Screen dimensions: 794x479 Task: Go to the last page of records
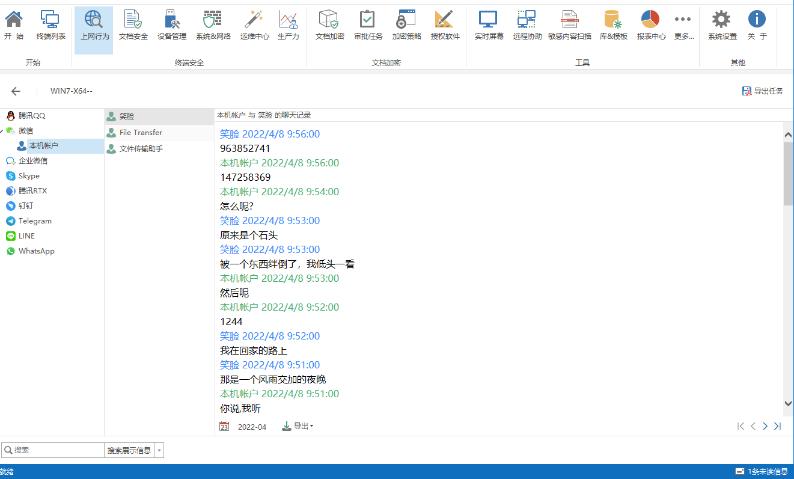point(777,427)
